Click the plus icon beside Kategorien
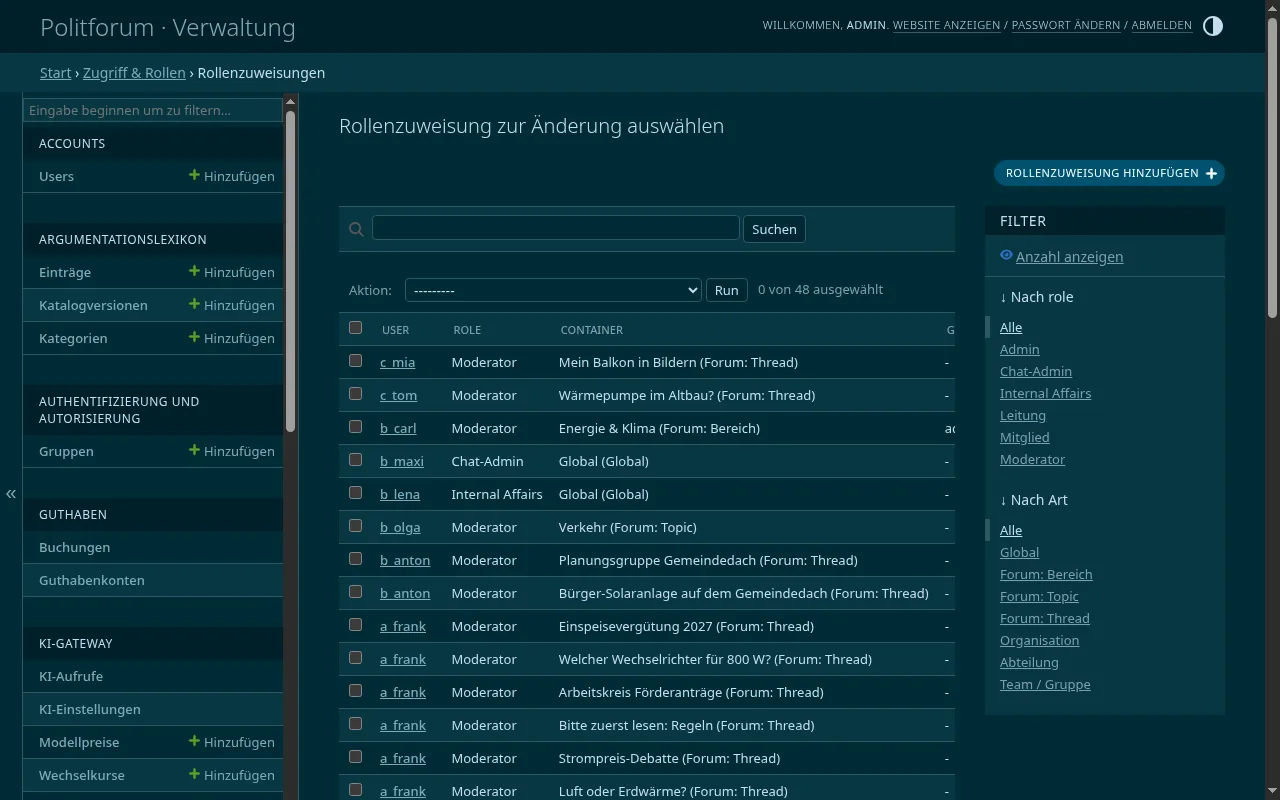 (x=194, y=337)
